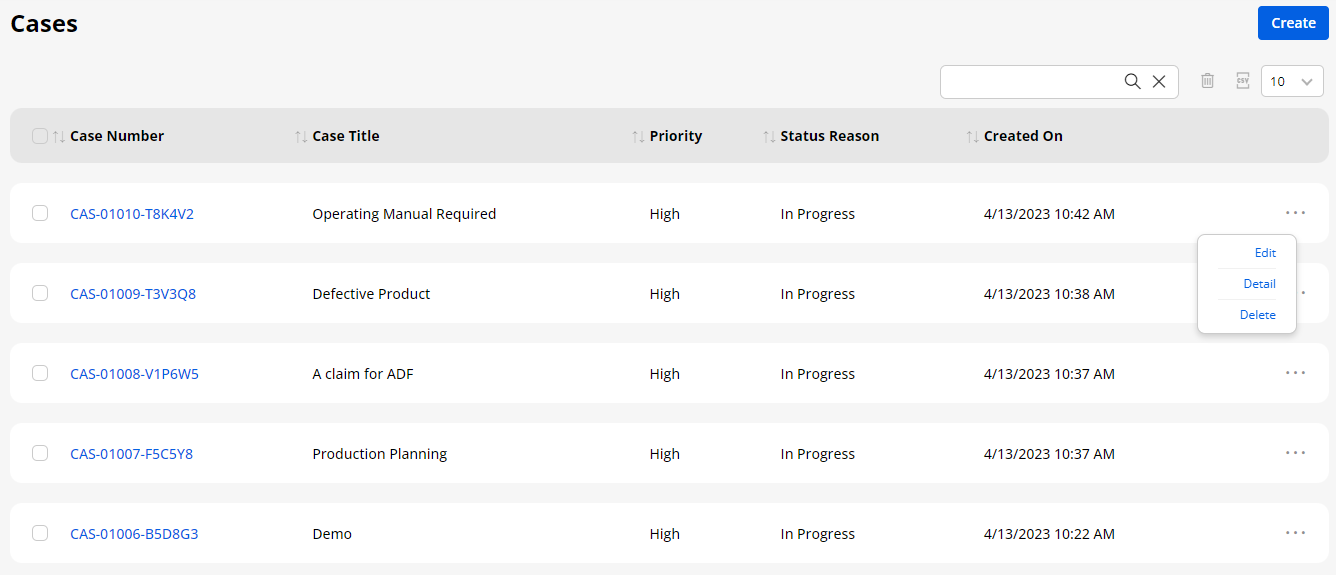Sort by Created On column arrows
1336x575 pixels.
click(x=972, y=136)
